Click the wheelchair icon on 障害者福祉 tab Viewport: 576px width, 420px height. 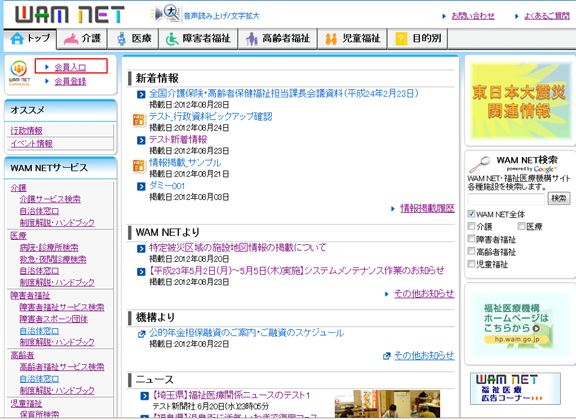point(172,39)
